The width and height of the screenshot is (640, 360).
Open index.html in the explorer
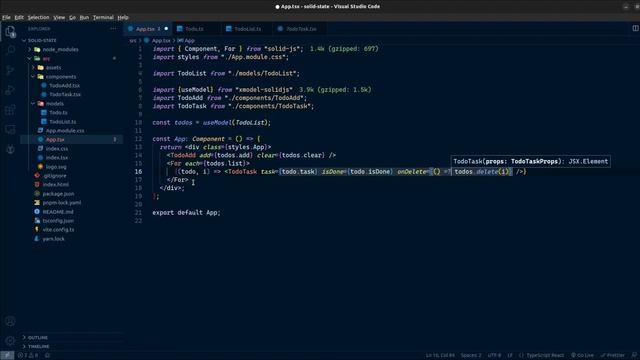(56, 184)
